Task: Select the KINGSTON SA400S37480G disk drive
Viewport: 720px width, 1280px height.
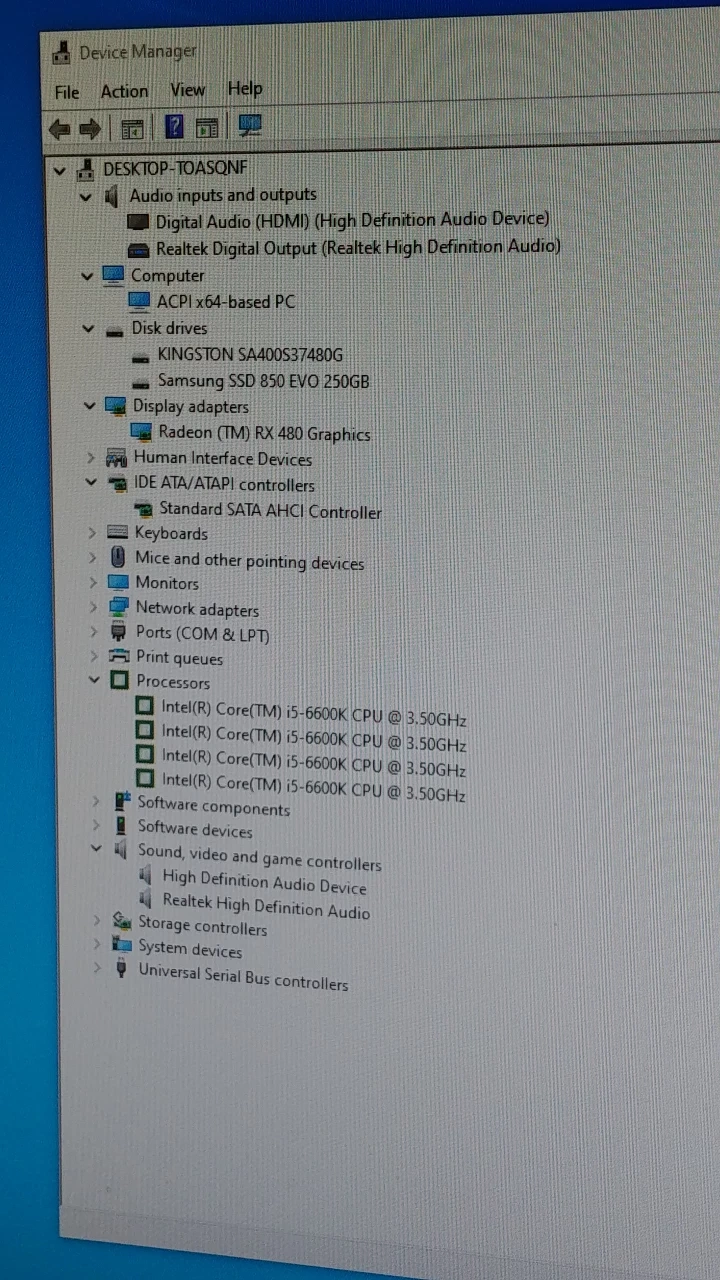Action: click(x=250, y=354)
